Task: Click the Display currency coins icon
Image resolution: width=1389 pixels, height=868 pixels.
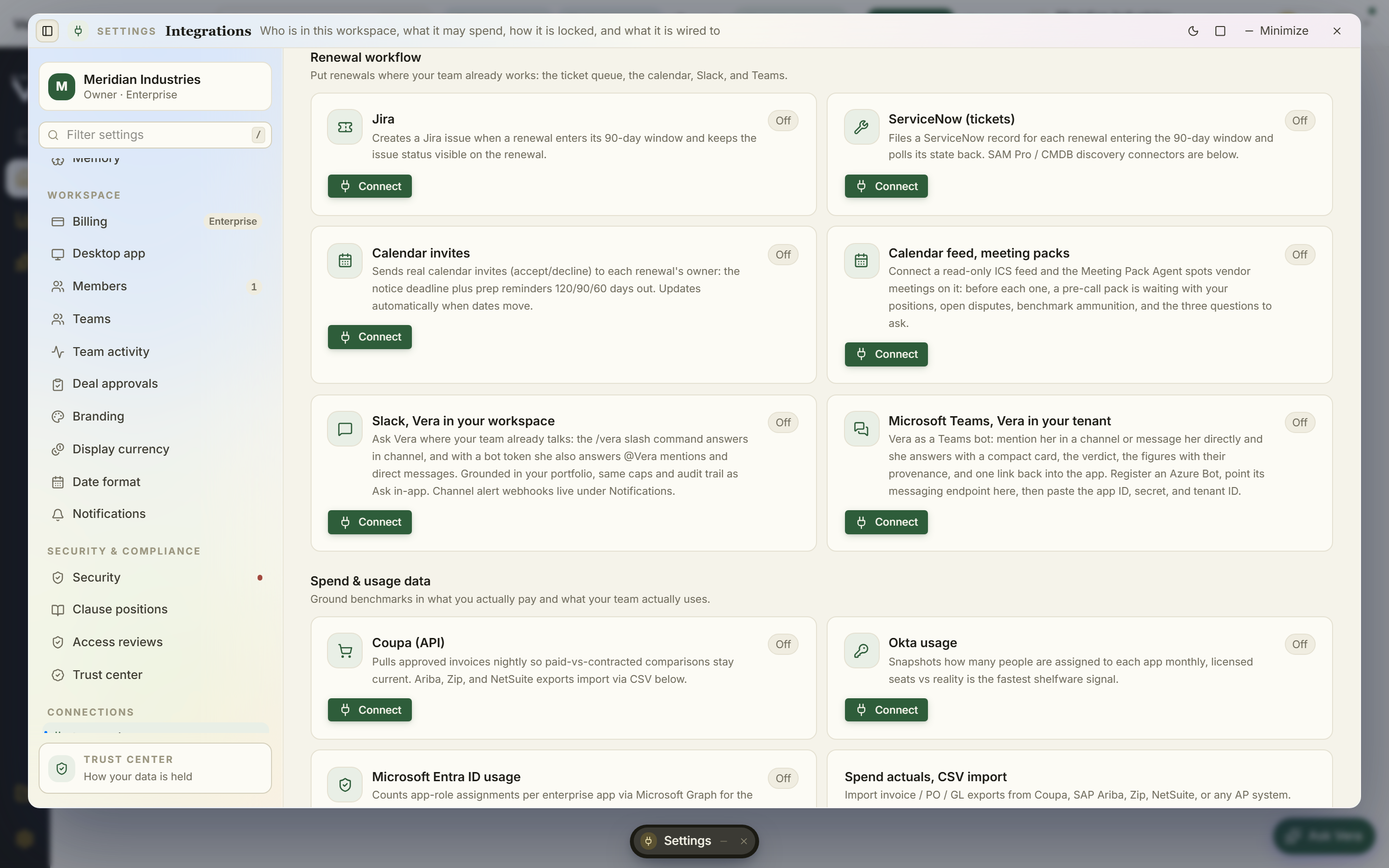Action: tap(58, 449)
